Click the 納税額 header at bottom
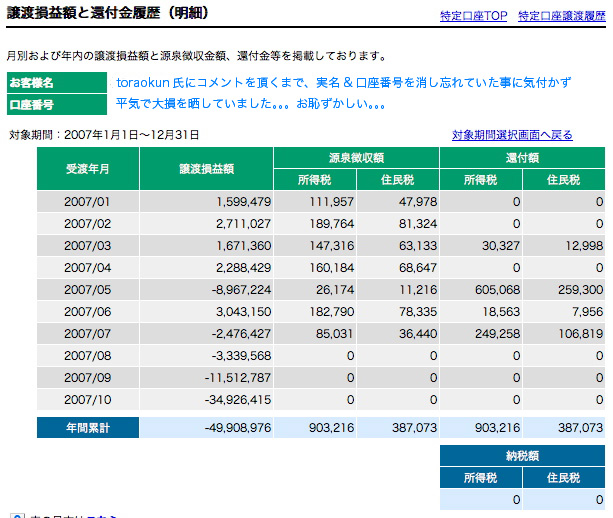This screenshot has height=518, width=613. [x=523, y=456]
